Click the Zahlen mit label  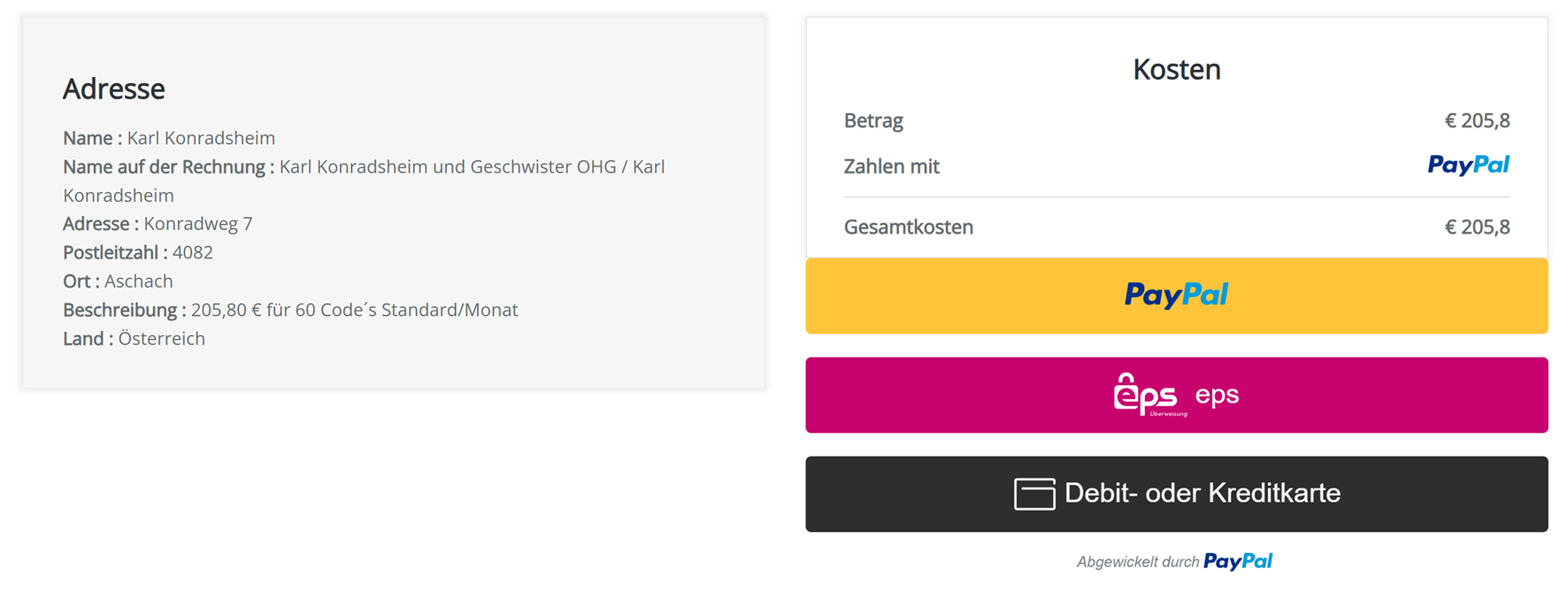[891, 166]
